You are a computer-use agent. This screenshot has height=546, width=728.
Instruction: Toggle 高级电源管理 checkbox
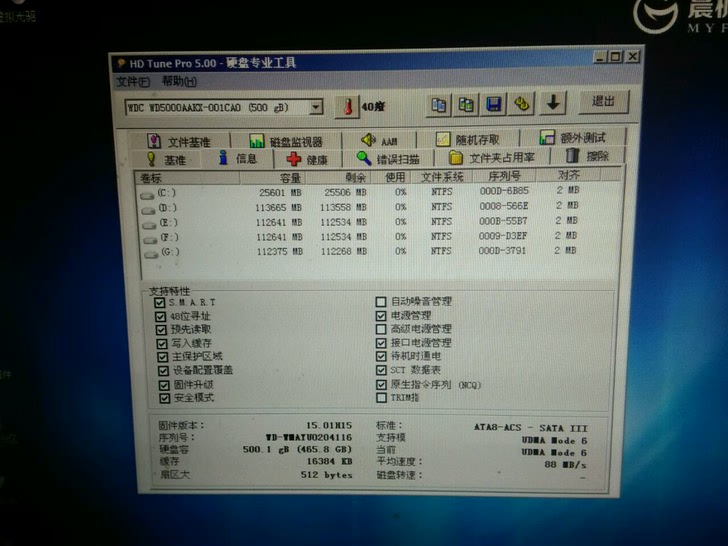(381, 330)
